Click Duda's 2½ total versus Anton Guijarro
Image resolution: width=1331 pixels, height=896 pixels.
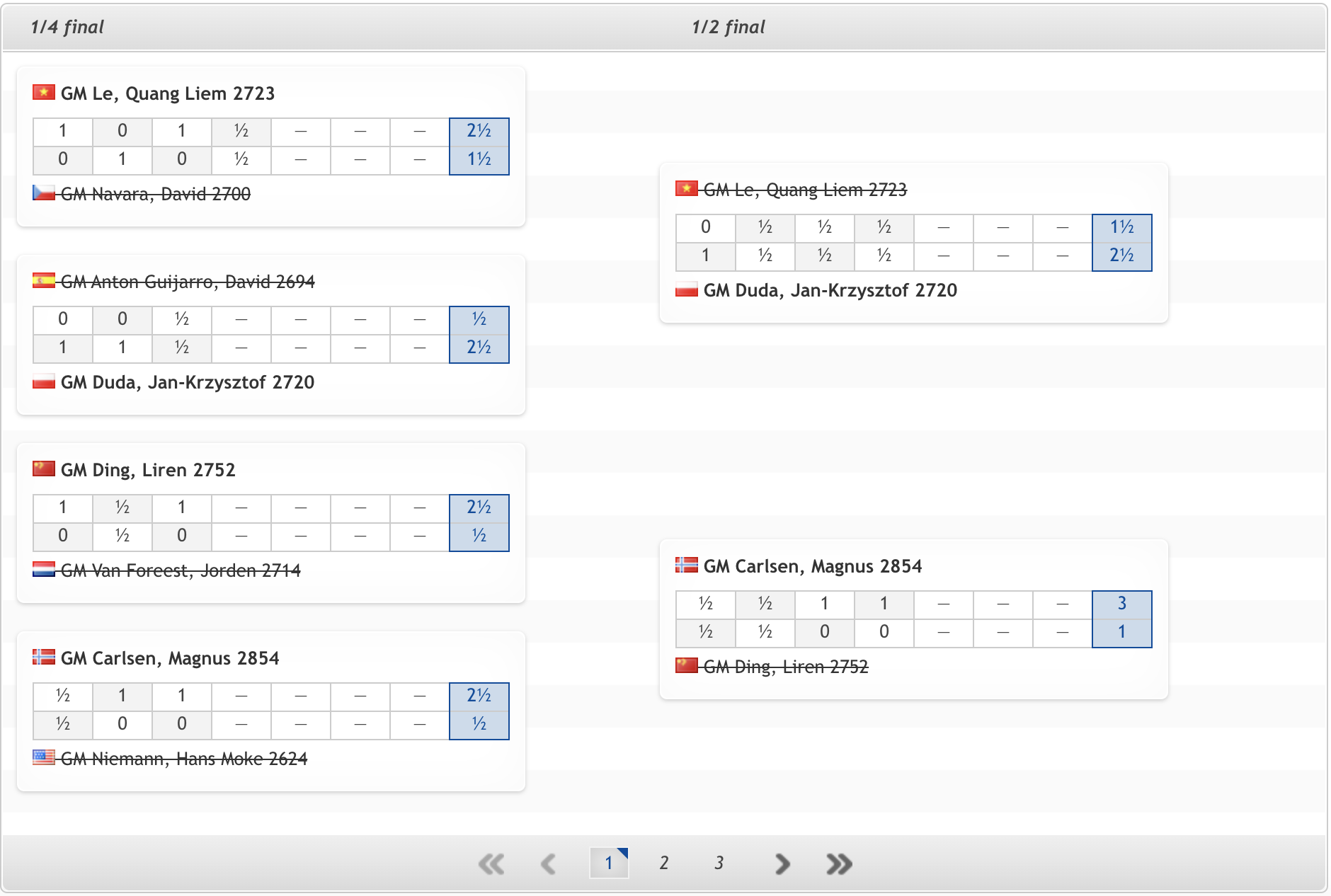pyautogui.click(x=479, y=348)
